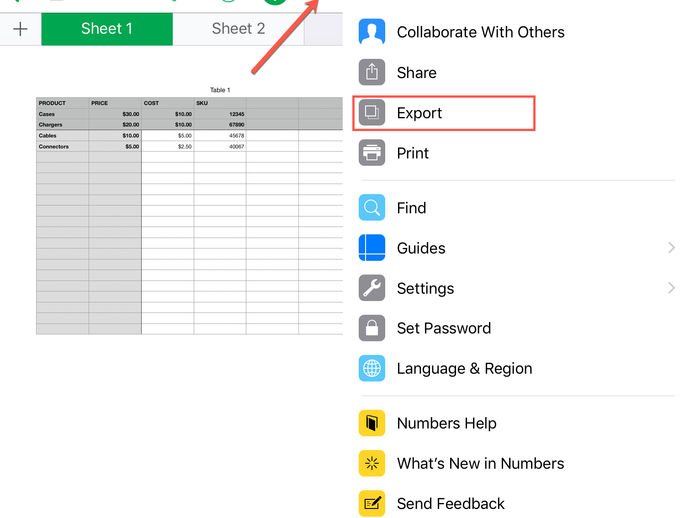Viewport: 690px width, 518px height.
Task: Tap the Print printer icon
Action: (372, 153)
